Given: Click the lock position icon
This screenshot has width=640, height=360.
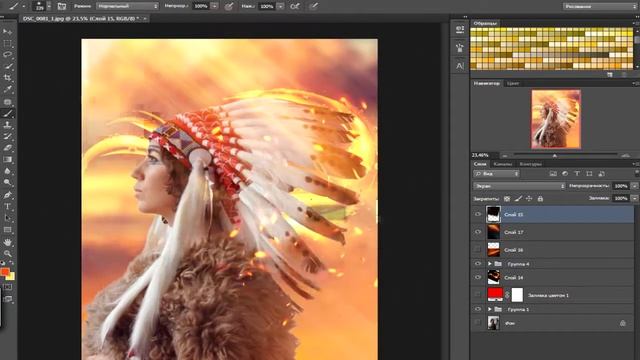Looking at the screenshot, I should coord(529,199).
